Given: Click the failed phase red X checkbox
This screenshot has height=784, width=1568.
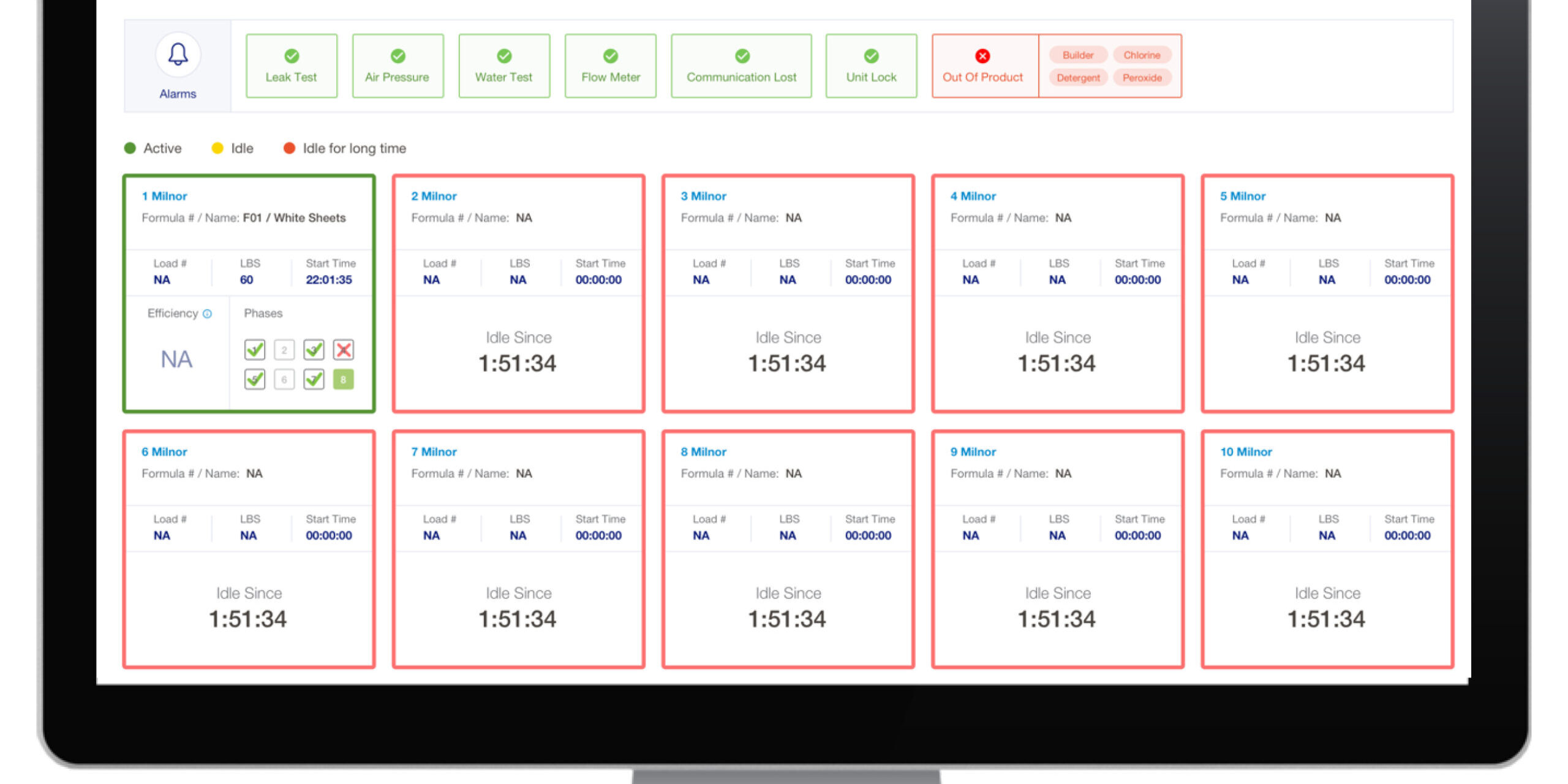Looking at the screenshot, I should tap(343, 350).
